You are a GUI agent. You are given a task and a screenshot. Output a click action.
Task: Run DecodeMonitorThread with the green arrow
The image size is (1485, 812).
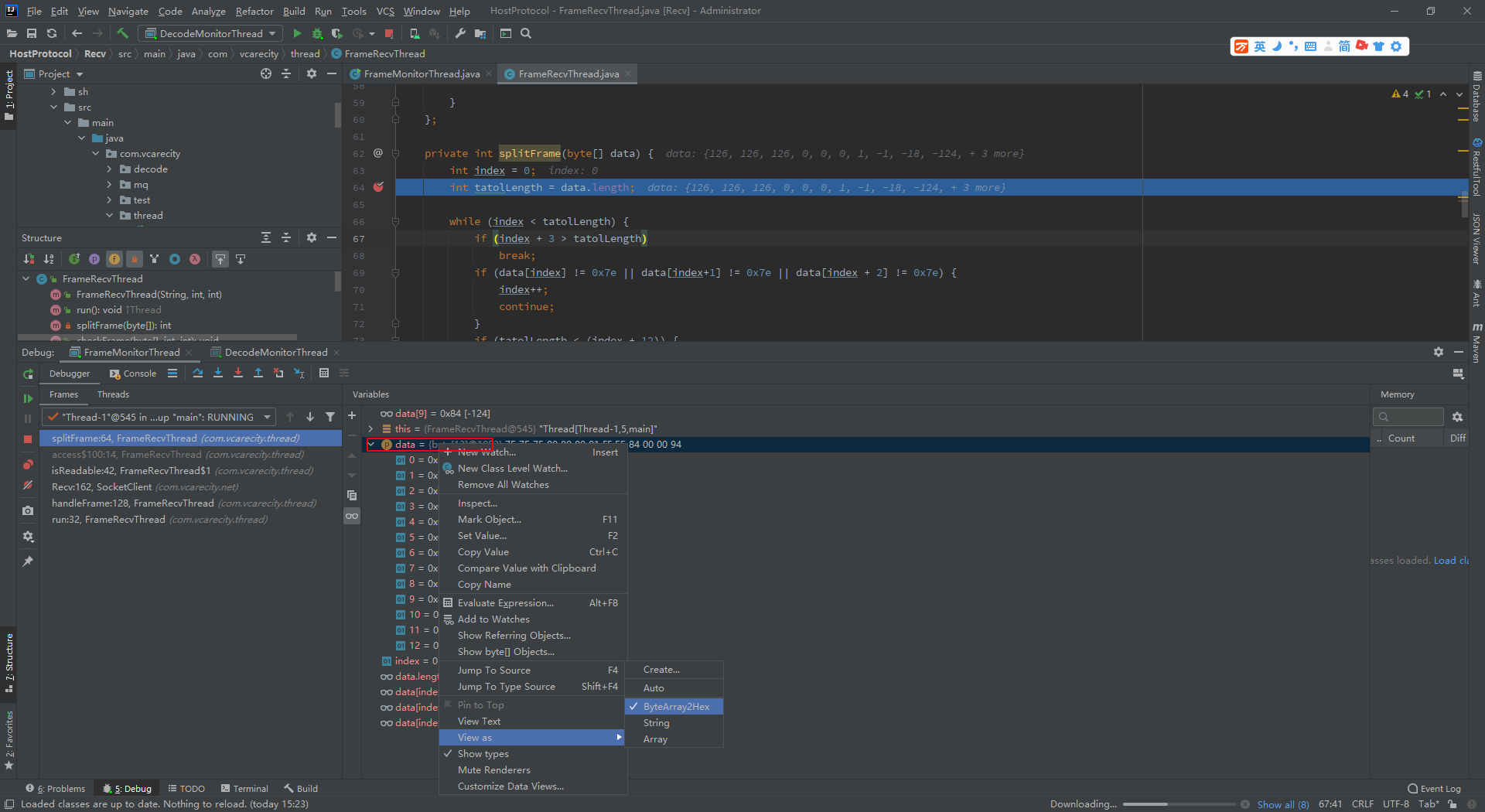(297, 33)
